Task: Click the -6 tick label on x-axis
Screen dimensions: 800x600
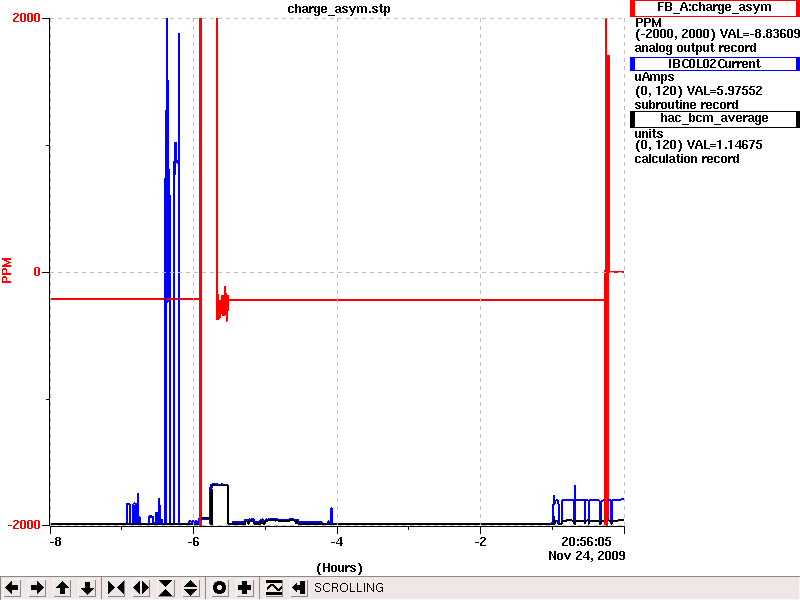Action: point(193,542)
